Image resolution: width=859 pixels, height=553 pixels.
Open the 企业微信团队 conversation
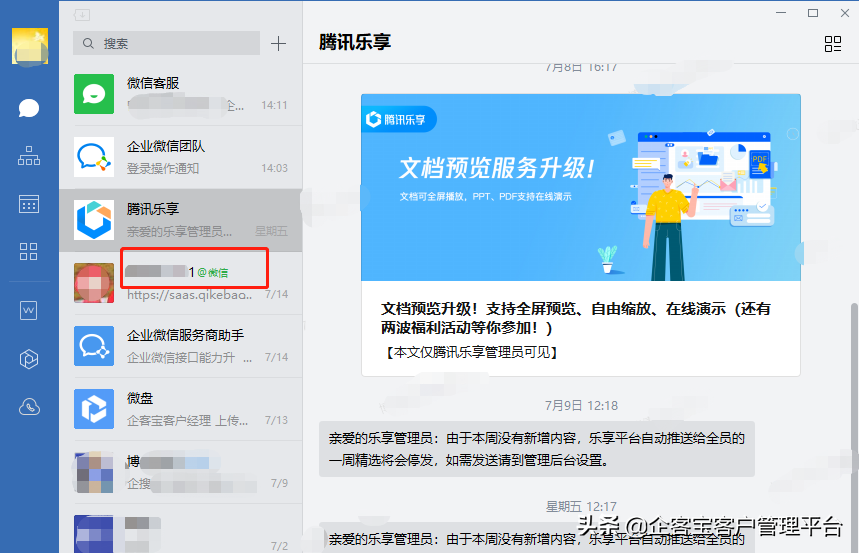click(x=181, y=157)
